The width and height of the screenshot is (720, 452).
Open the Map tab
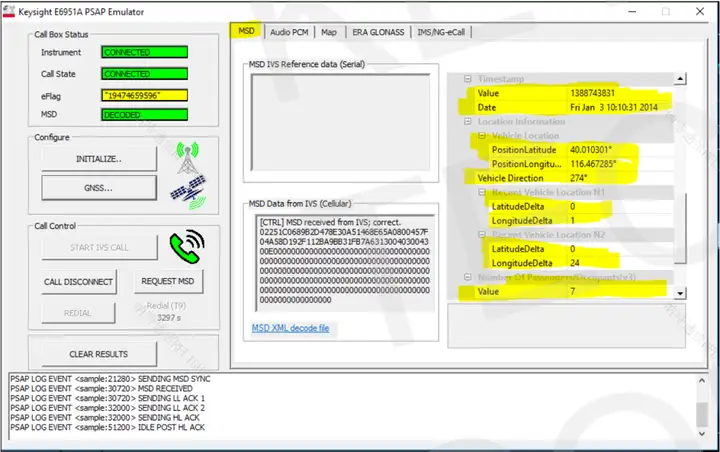(x=329, y=32)
